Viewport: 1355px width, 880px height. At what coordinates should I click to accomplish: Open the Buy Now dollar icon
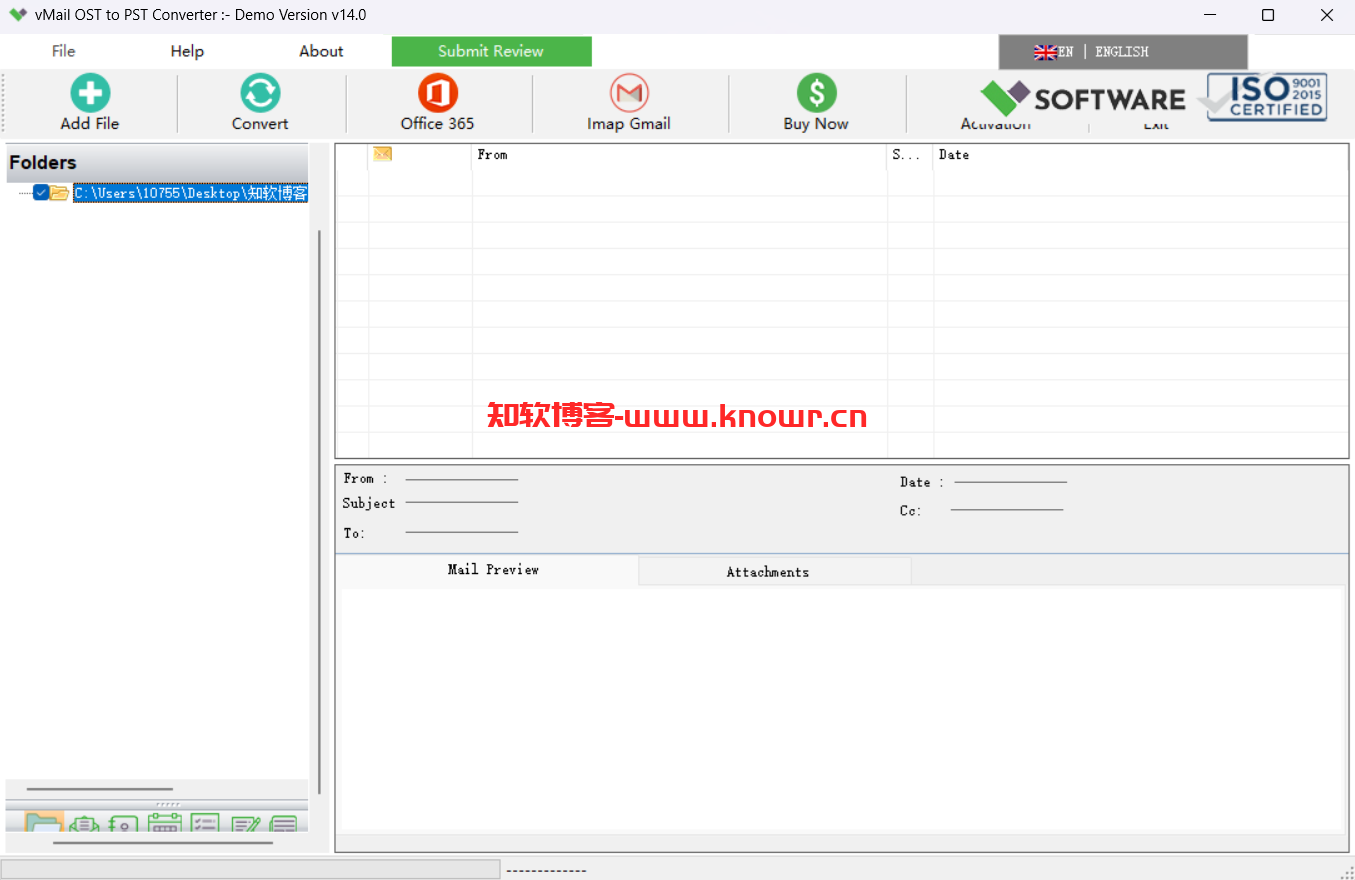[816, 93]
